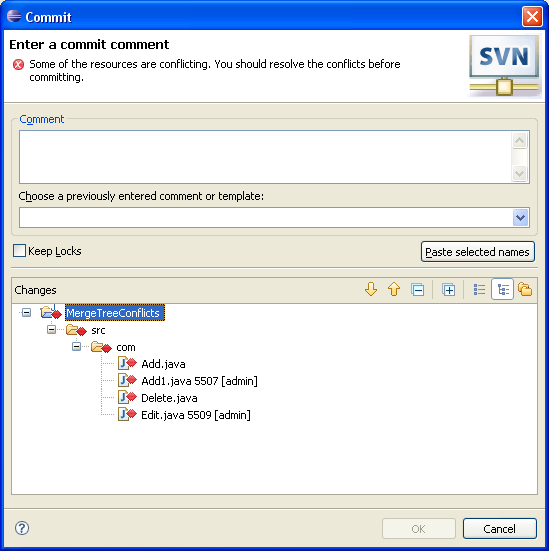Image resolution: width=549 pixels, height=551 pixels.
Task: Collapse the src folder node
Action: [x=51, y=330]
